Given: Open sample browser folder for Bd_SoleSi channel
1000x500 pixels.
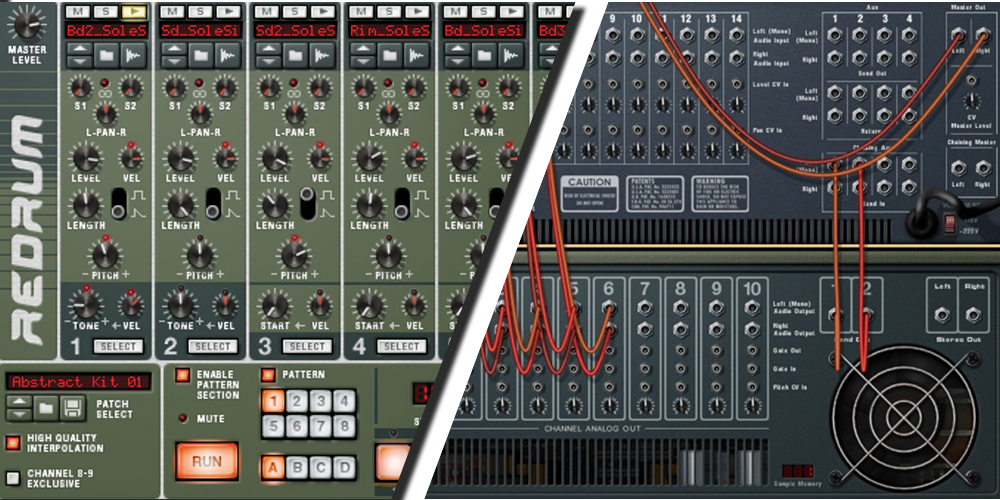Looking at the screenshot, I should 483,56.
